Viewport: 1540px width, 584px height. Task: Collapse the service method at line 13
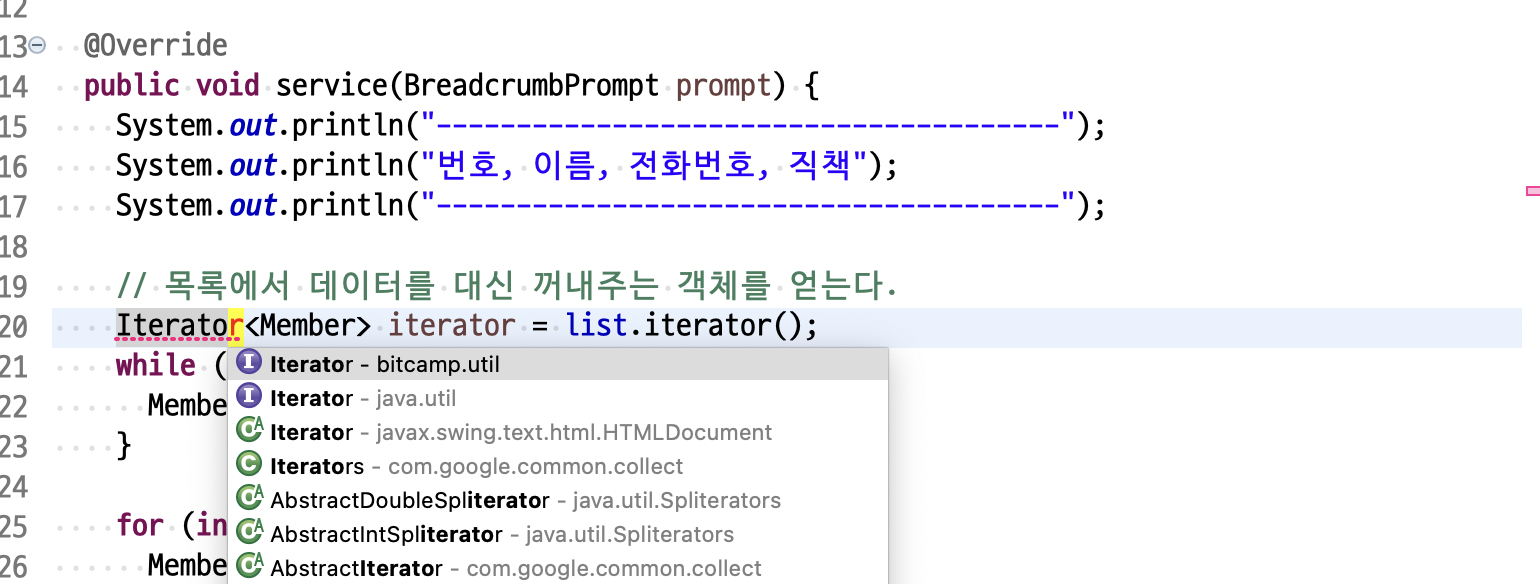point(38,45)
